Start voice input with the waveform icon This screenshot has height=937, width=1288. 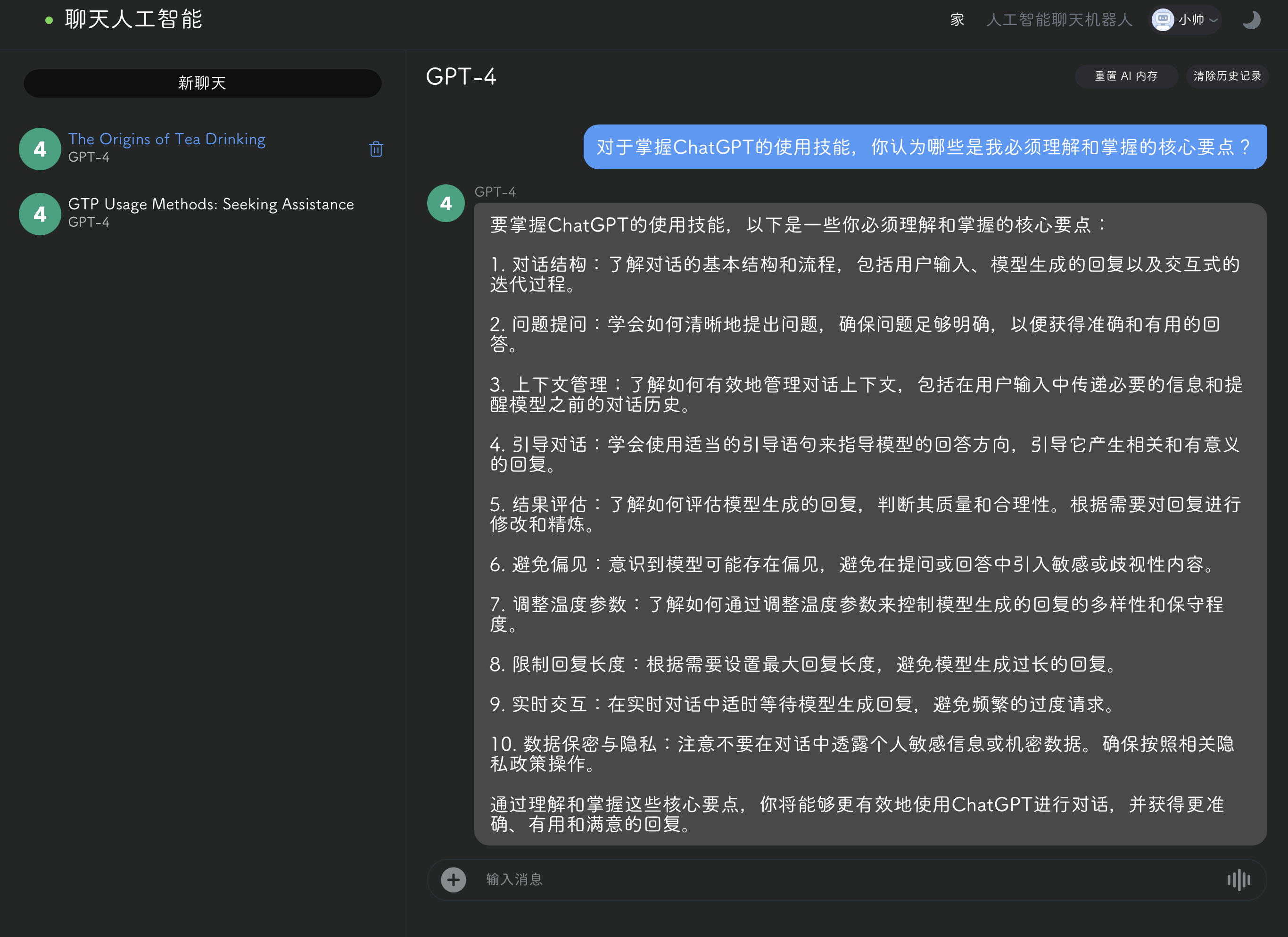[1238, 879]
